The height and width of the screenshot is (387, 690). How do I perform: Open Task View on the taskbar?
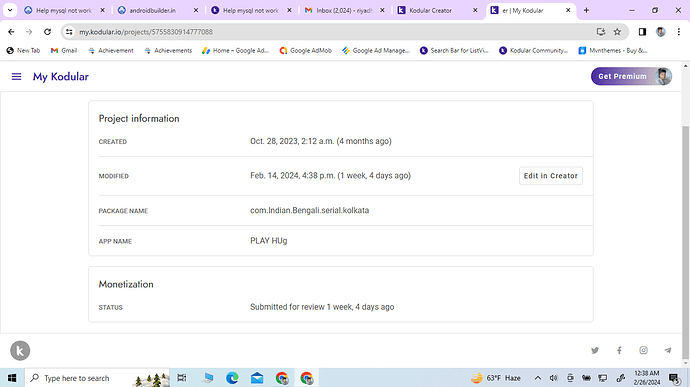click(x=181, y=378)
